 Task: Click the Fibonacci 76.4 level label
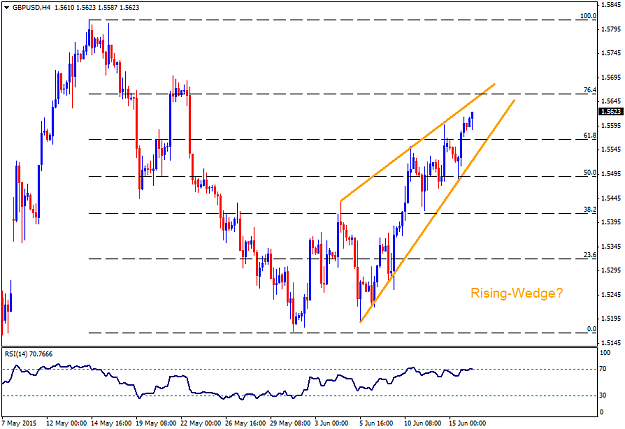[x=590, y=91]
